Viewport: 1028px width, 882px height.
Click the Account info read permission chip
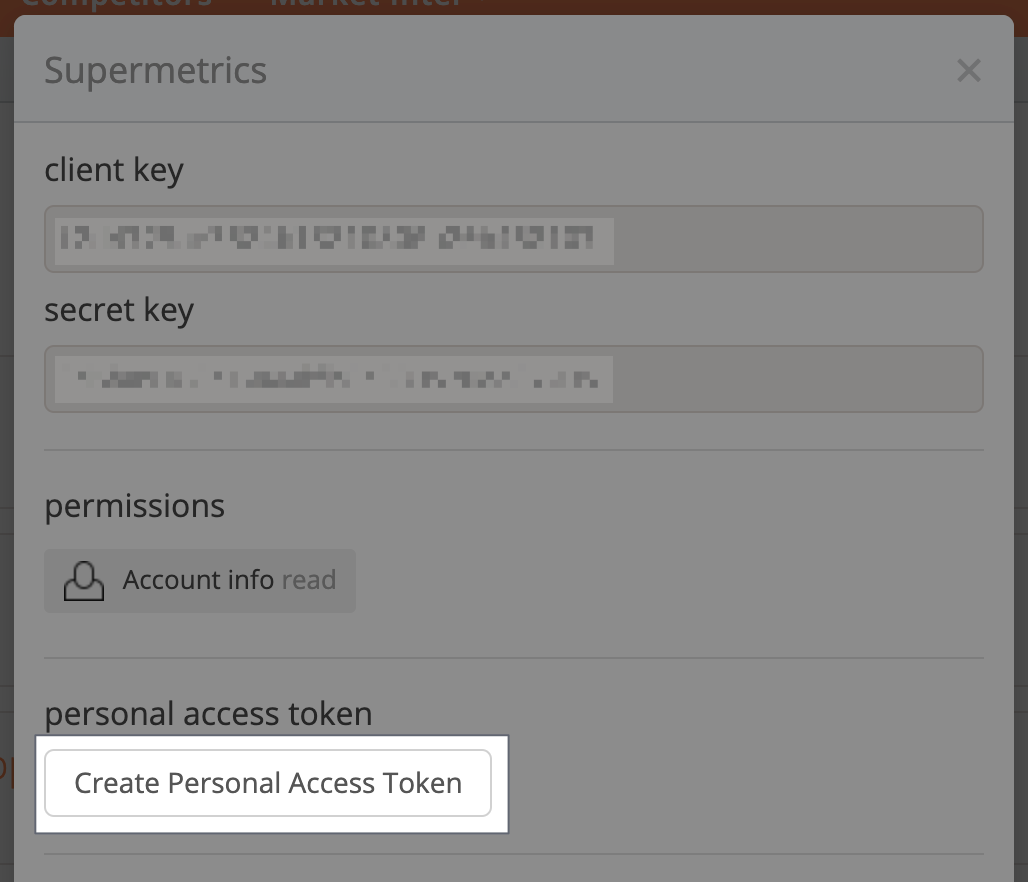[200, 581]
